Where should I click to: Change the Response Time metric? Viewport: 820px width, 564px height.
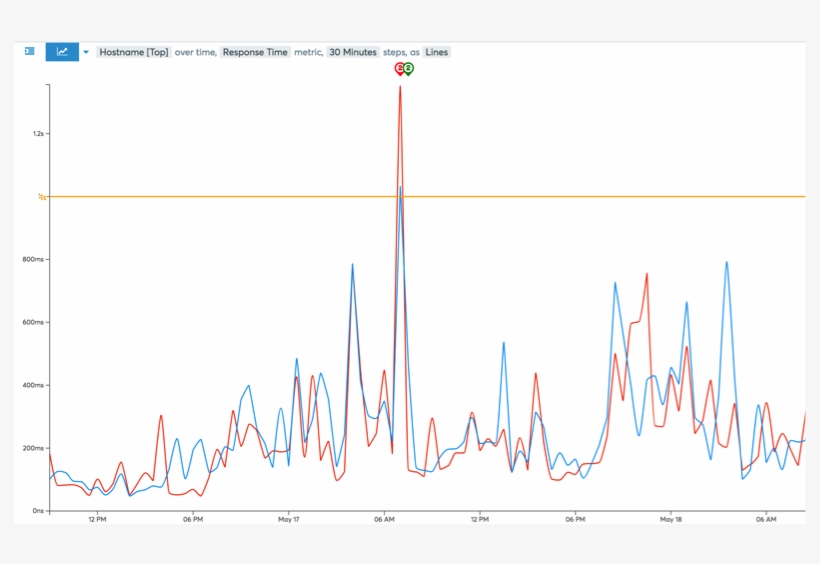click(x=255, y=52)
